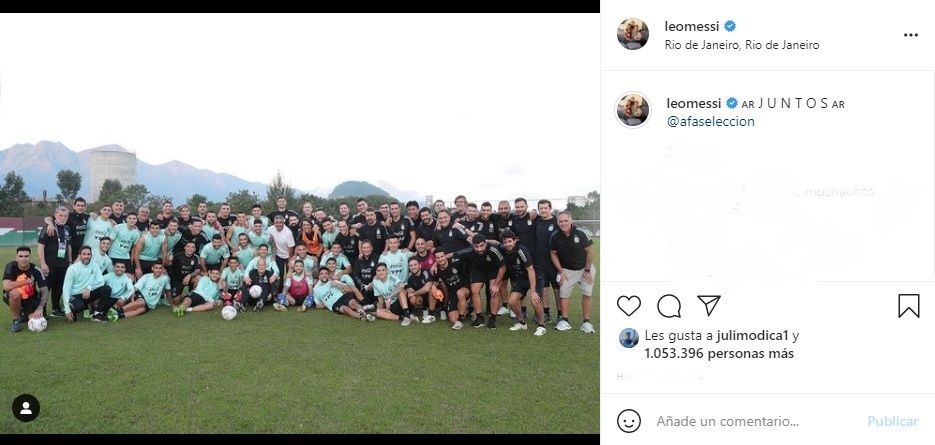Image resolution: width=935 pixels, height=445 pixels.
Task: Click the header profile picture avatar
Action: (x=633, y=34)
